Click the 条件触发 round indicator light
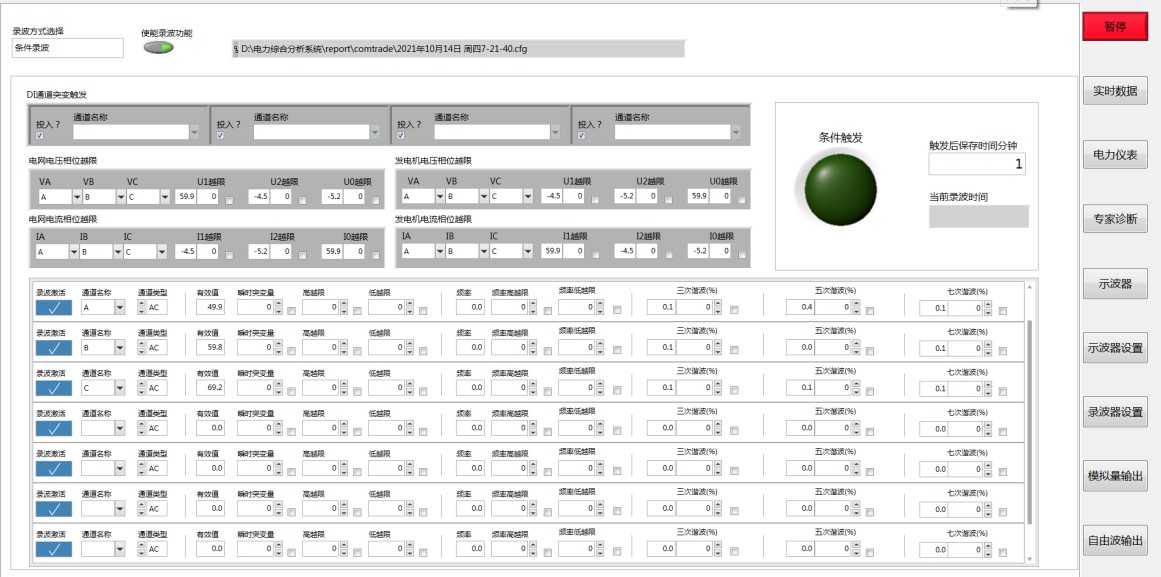The image size is (1161, 577). [x=840, y=190]
